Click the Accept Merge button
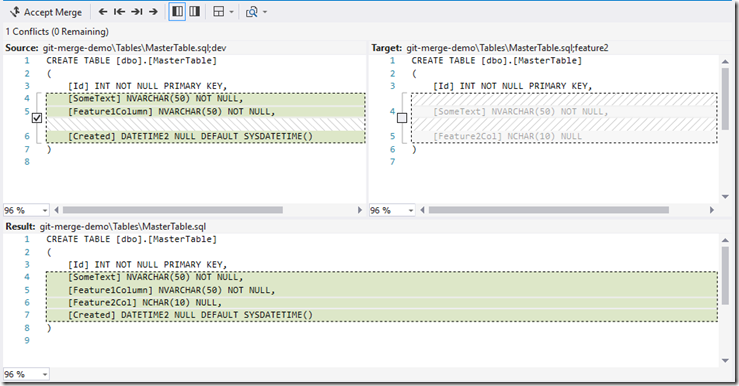 [46, 12]
